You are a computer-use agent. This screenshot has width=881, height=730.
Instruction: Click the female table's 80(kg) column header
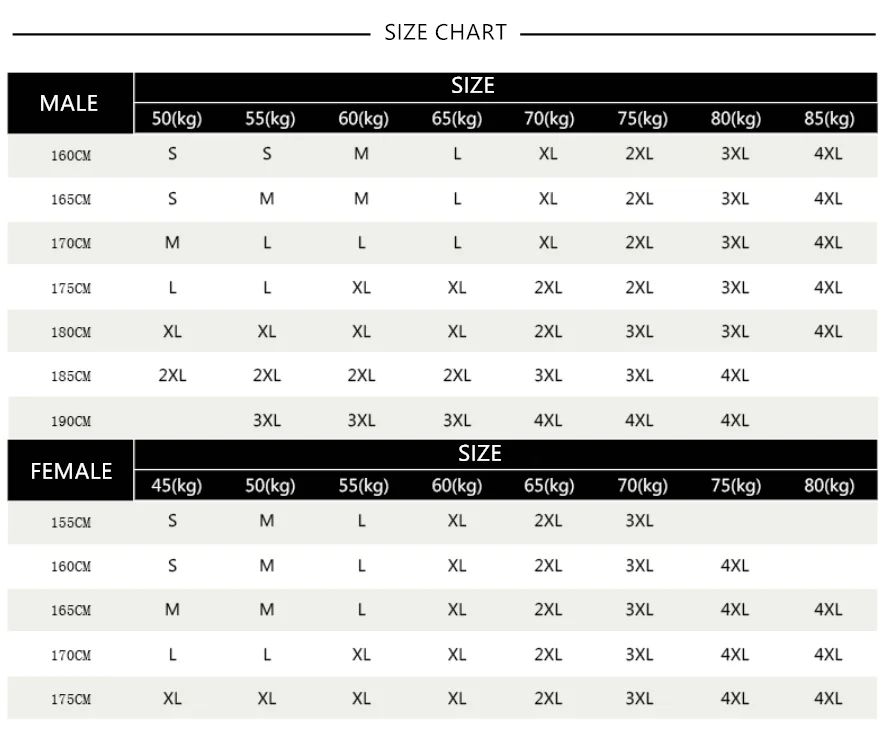[x=829, y=486]
